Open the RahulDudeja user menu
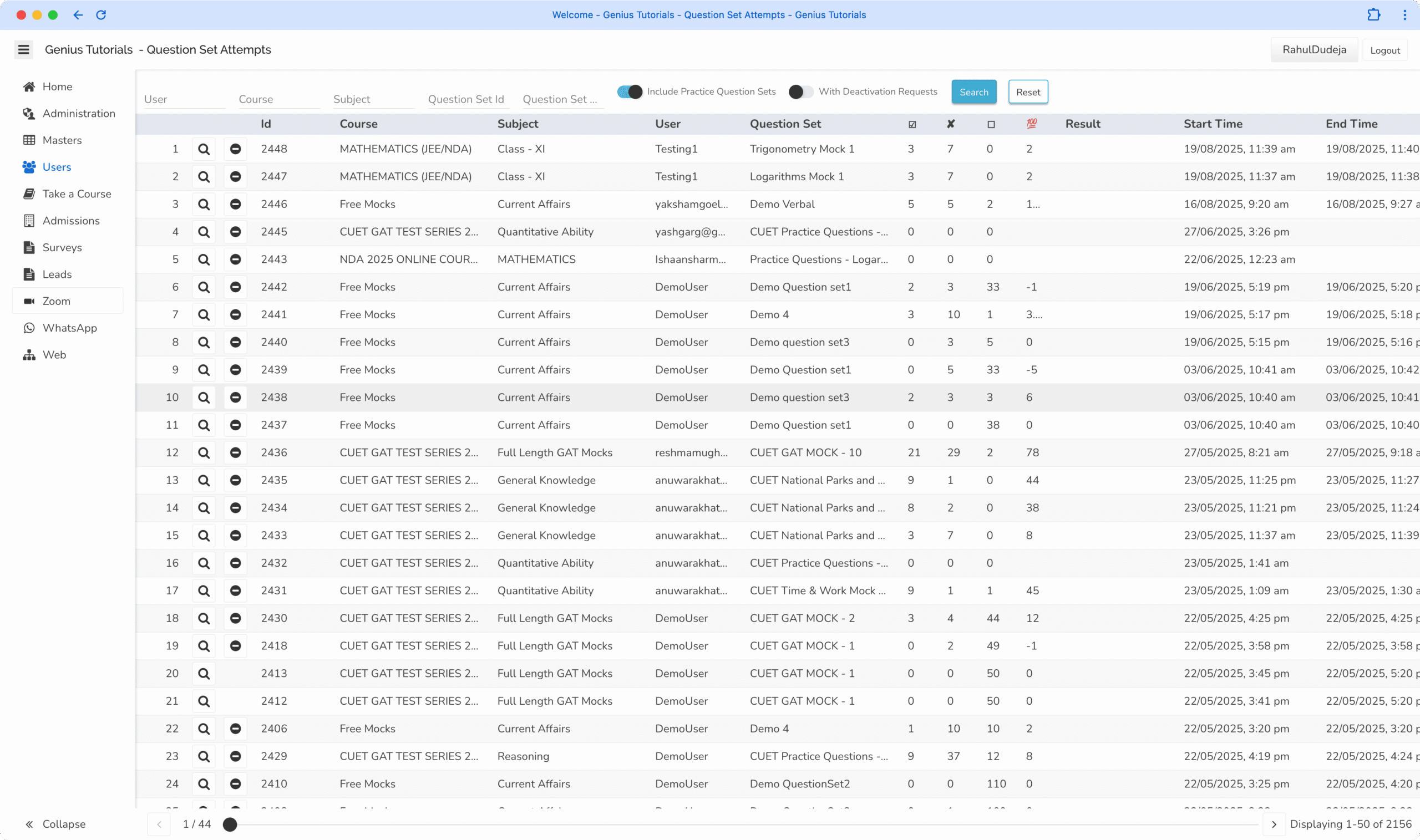 pyautogui.click(x=1314, y=50)
